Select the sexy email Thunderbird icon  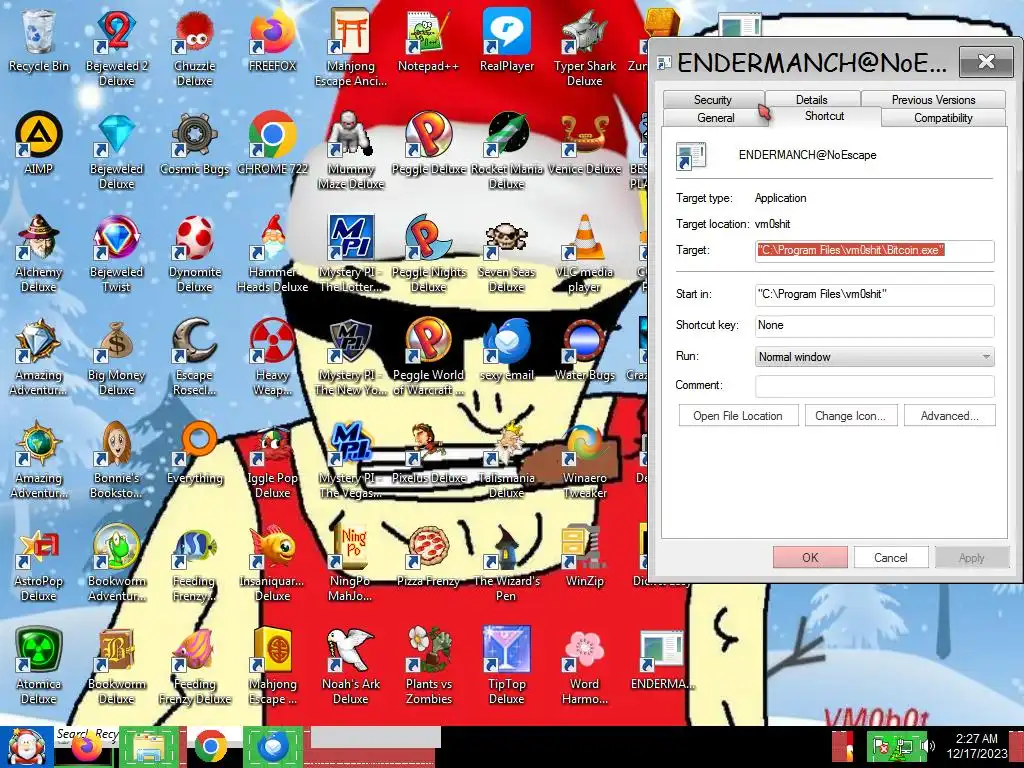[507, 350]
